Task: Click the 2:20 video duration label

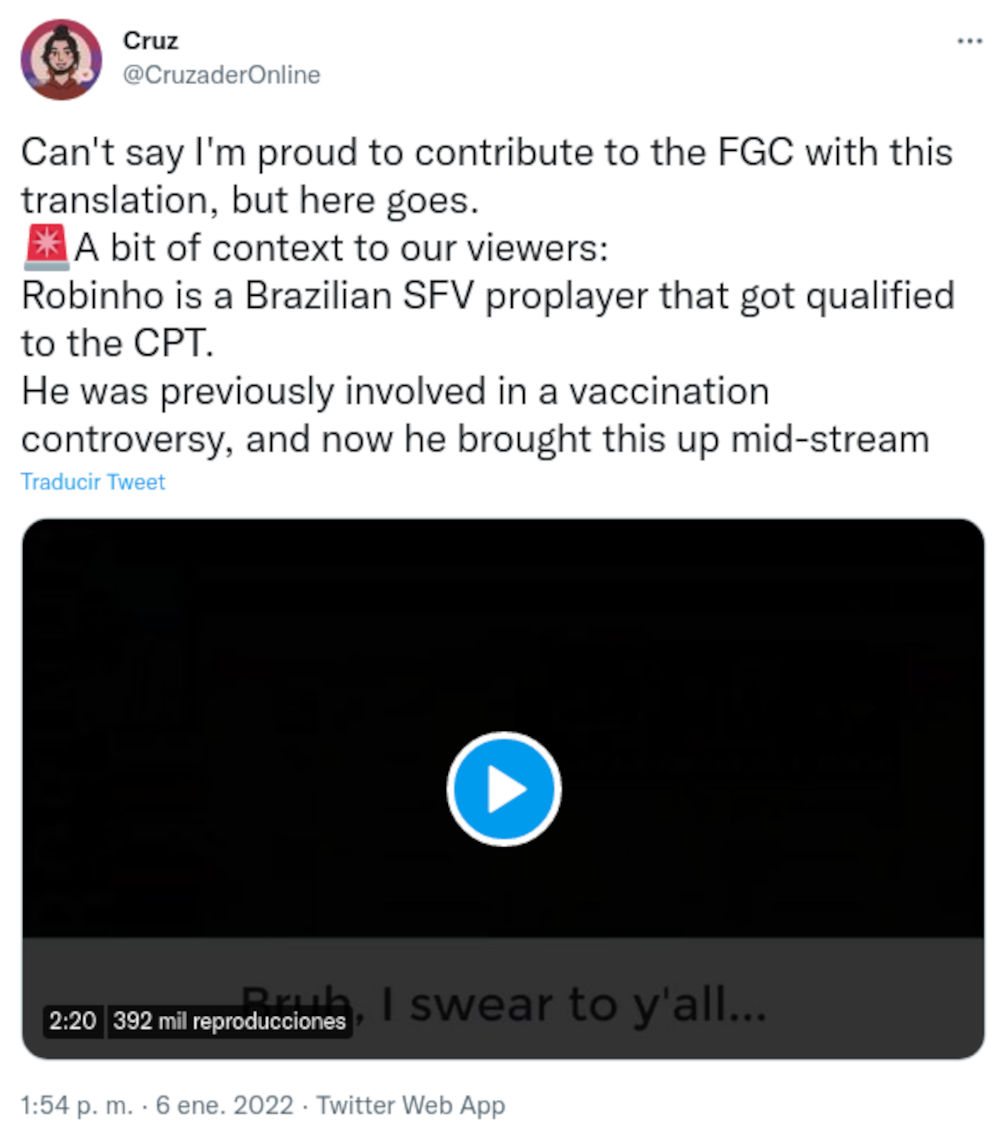Action: 71,1021
